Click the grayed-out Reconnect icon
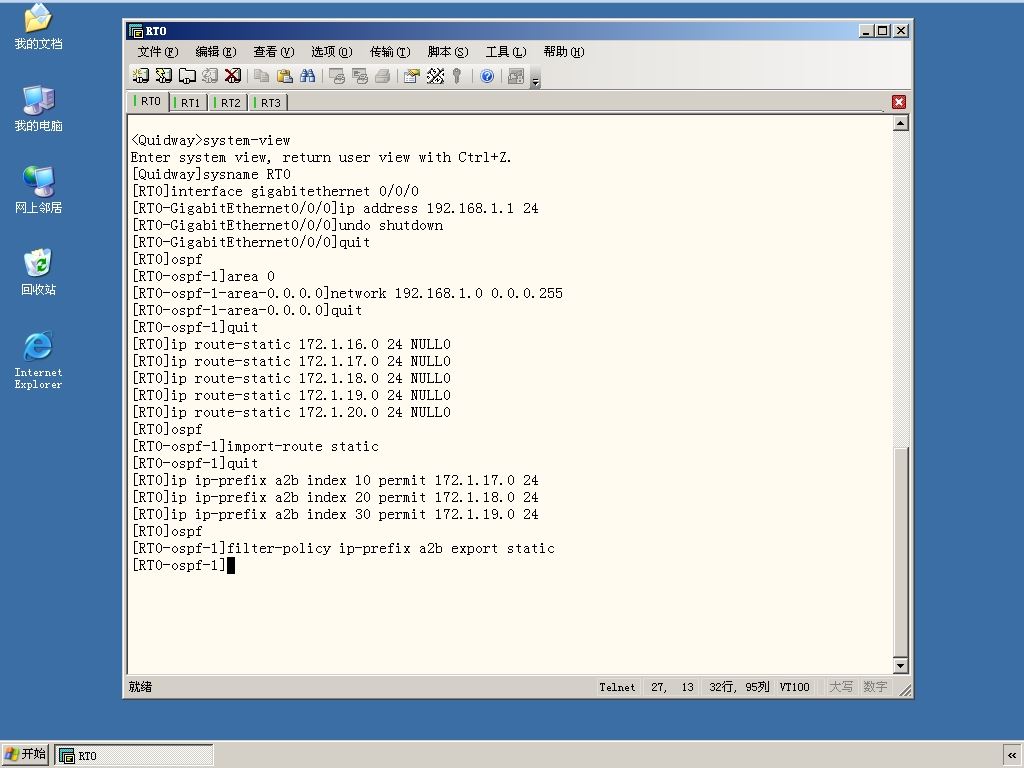Screen dimensions: 1024x768 point(210,76)
